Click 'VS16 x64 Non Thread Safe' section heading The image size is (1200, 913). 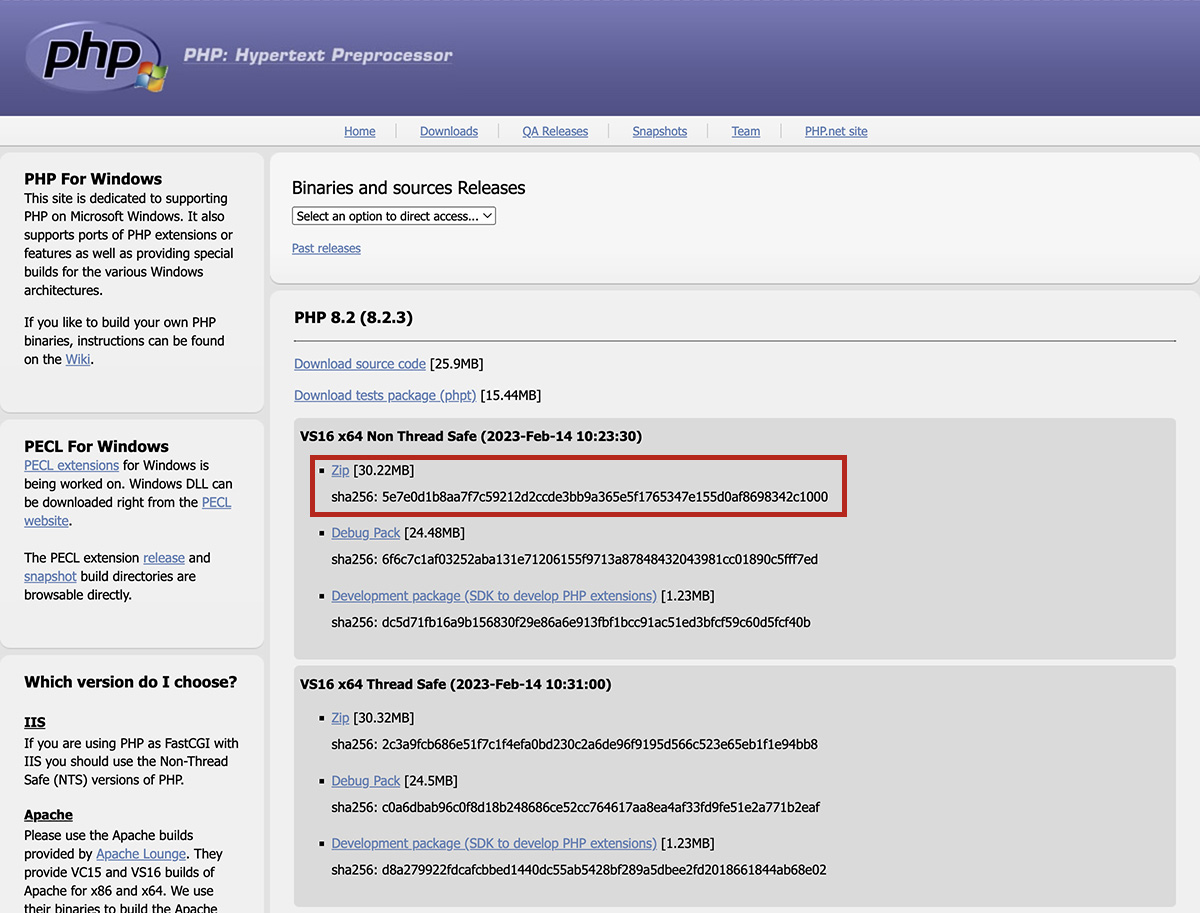pos(471,436)
